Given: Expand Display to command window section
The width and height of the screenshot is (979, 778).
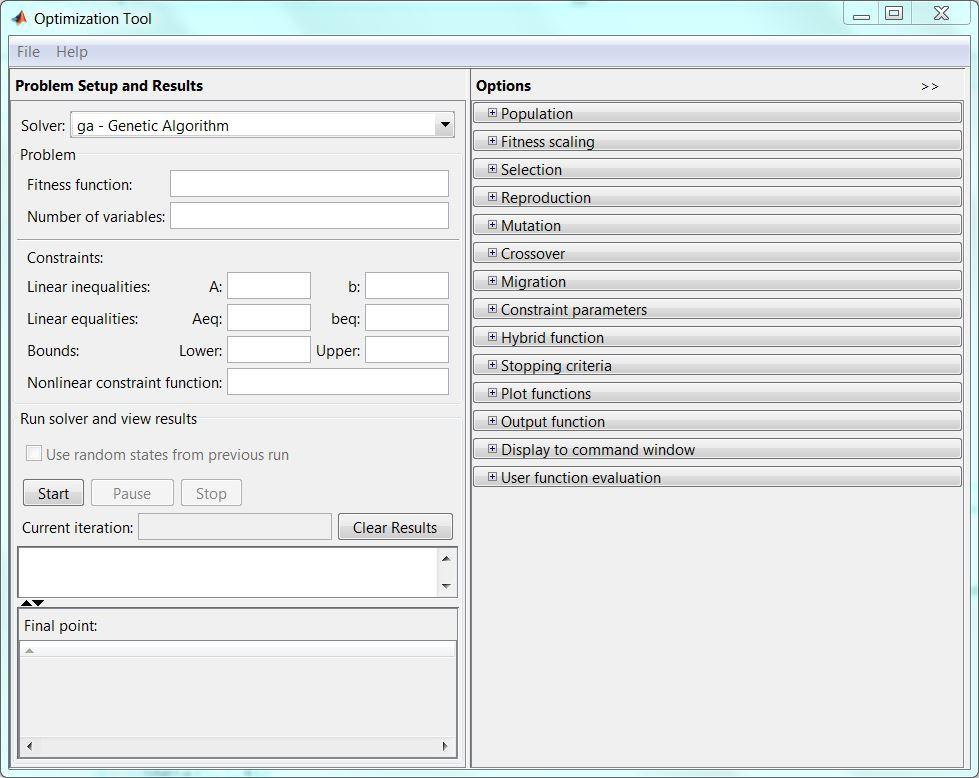Looking at the screenshot, I should (x=492, y=449).
